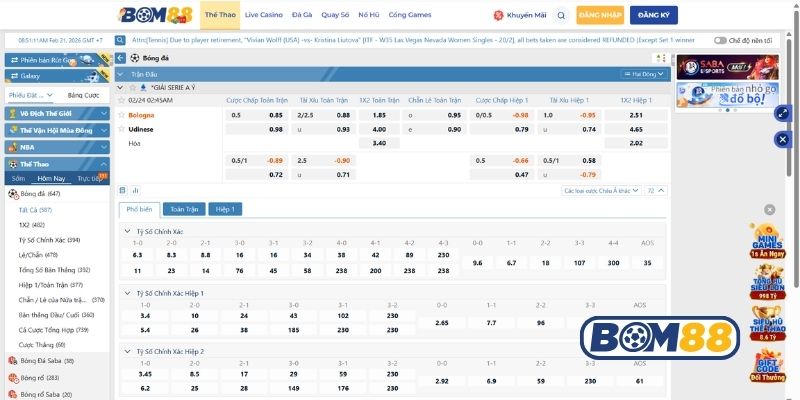This screenshot has height=400, width=800.
Task: Open Mini Games promo icon
Action: click(x=767, y=240)
